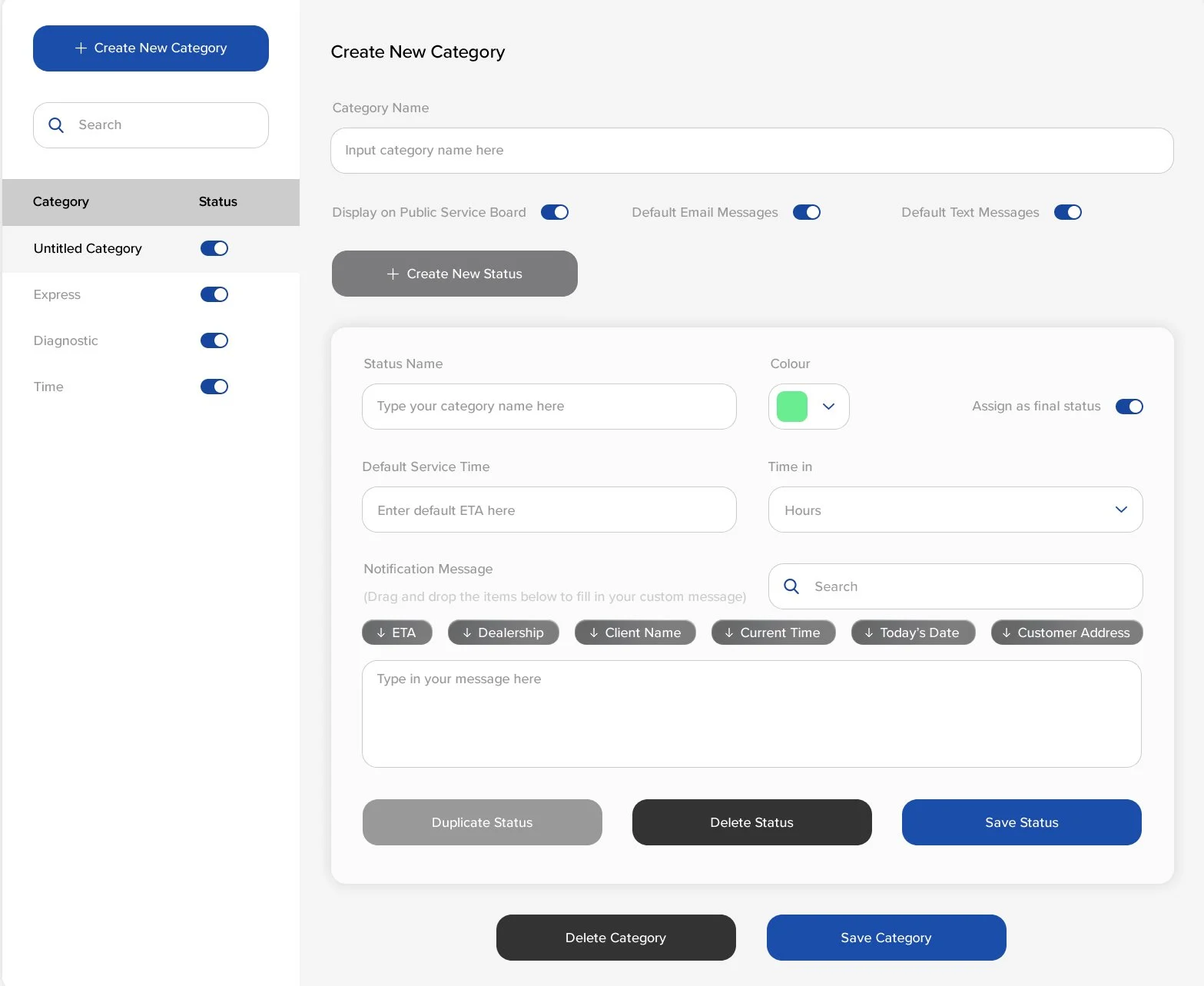Screen dimensions: 1204x986
Task: Click the plus icon in Create New Status
Action: 393,274
